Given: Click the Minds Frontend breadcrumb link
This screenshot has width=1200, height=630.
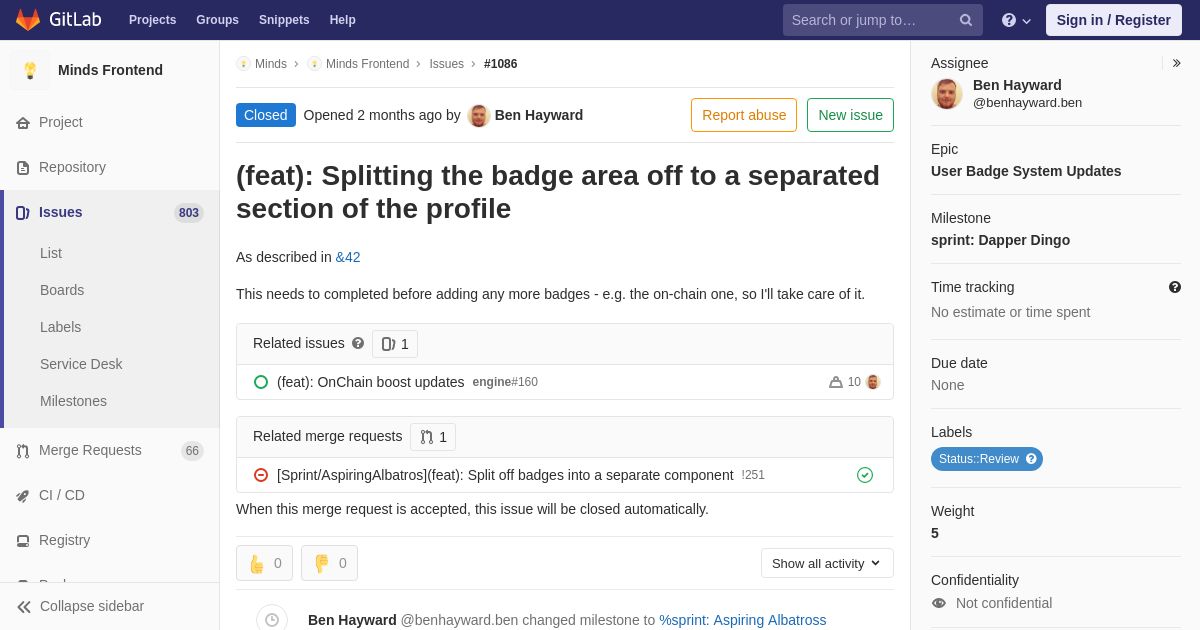Looking at the screenshot, I should click(367, 64).
